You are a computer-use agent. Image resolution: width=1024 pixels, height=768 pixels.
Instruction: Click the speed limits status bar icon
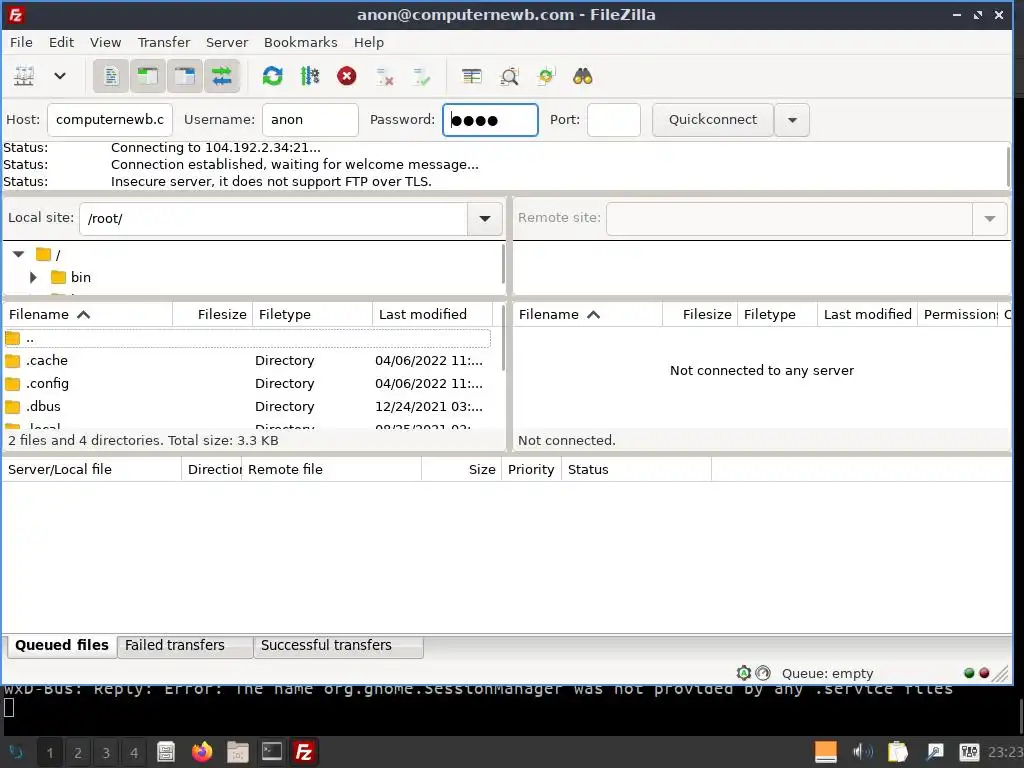coord(763,673)
